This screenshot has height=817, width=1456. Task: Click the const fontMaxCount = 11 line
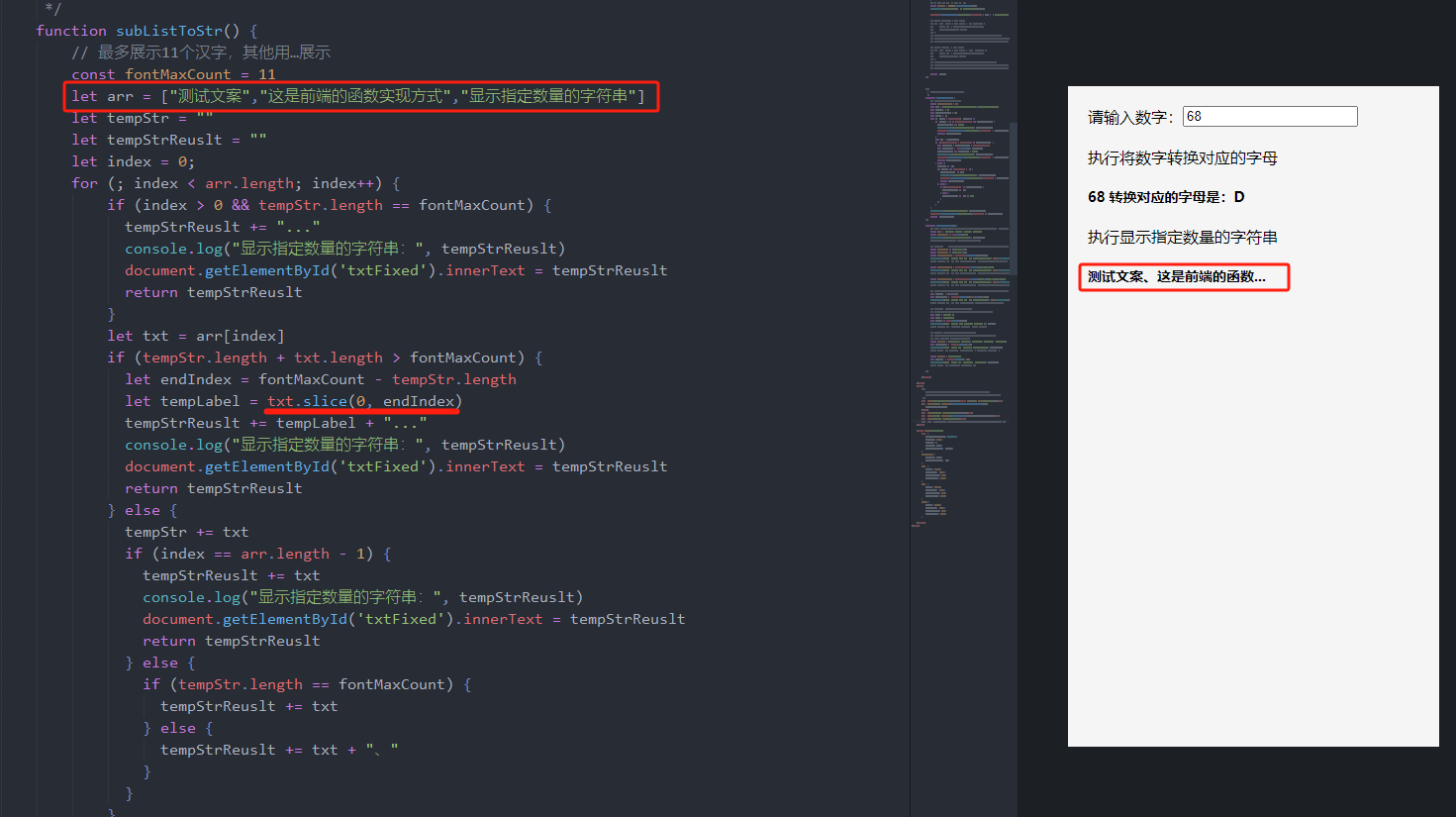173,74
